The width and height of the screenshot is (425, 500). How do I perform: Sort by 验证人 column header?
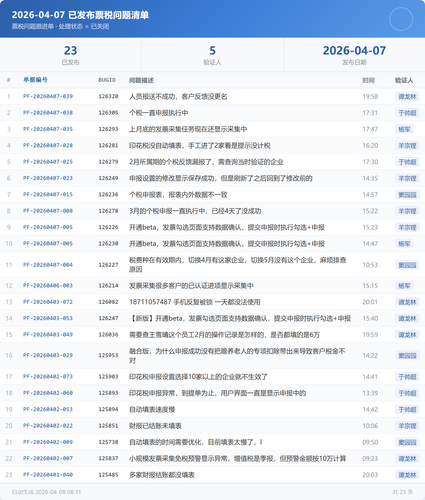[x=404, y=80]
